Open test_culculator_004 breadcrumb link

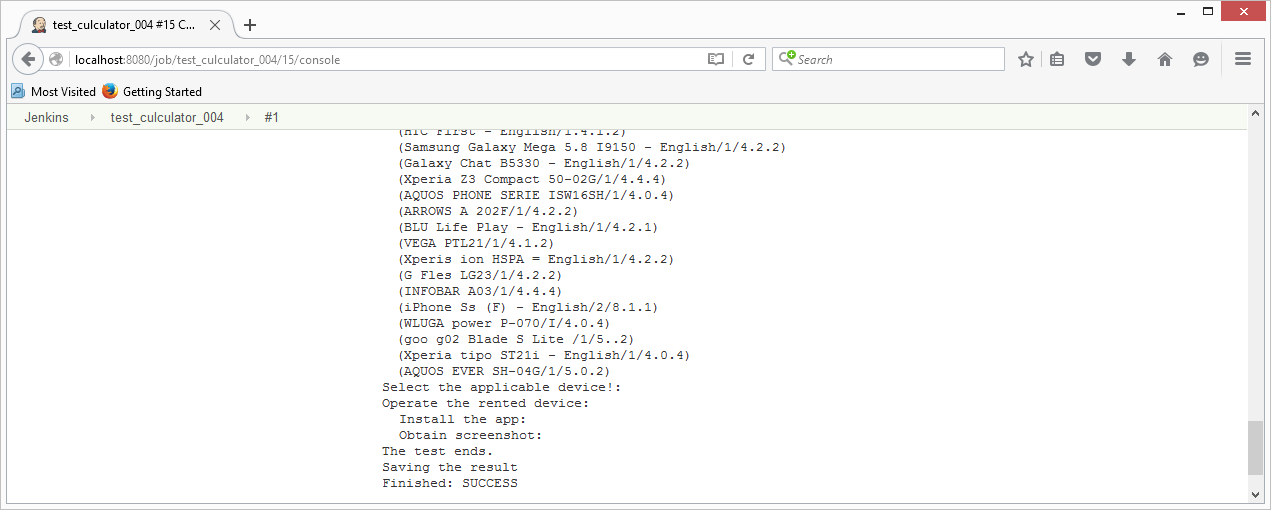pos(167,117)
